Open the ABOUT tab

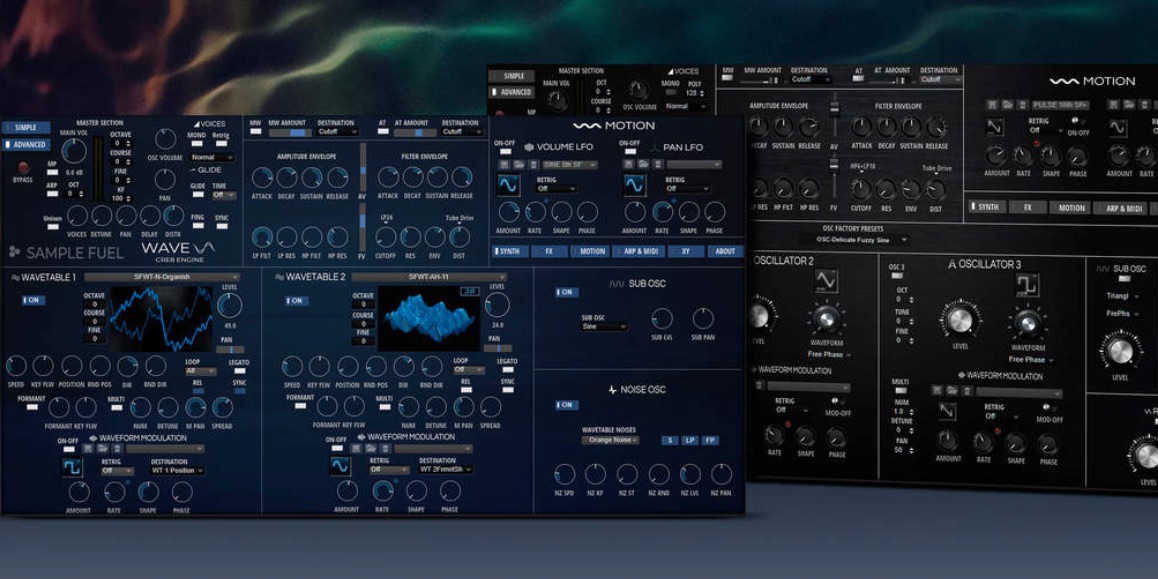point(725,251)
